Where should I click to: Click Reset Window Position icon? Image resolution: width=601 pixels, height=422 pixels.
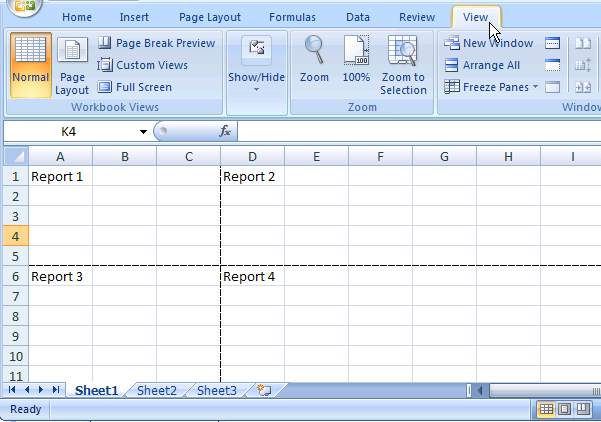(583, 87)
